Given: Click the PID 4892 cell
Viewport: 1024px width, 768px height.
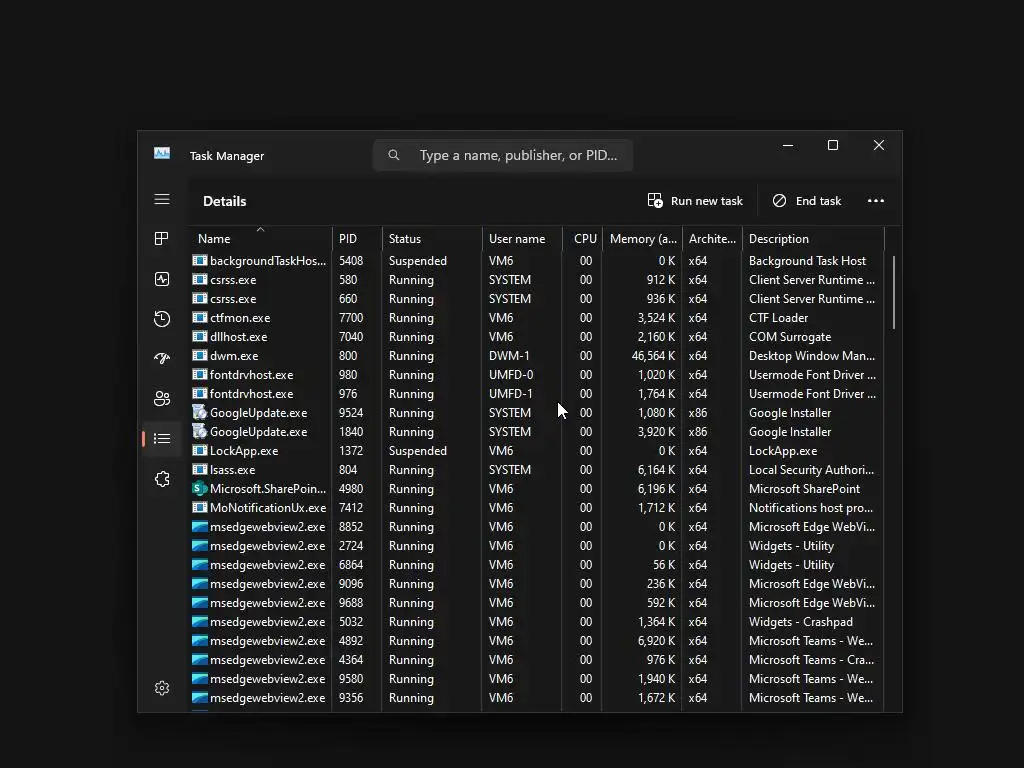Looking at the screenshot, I should click(x=351, y=641).
